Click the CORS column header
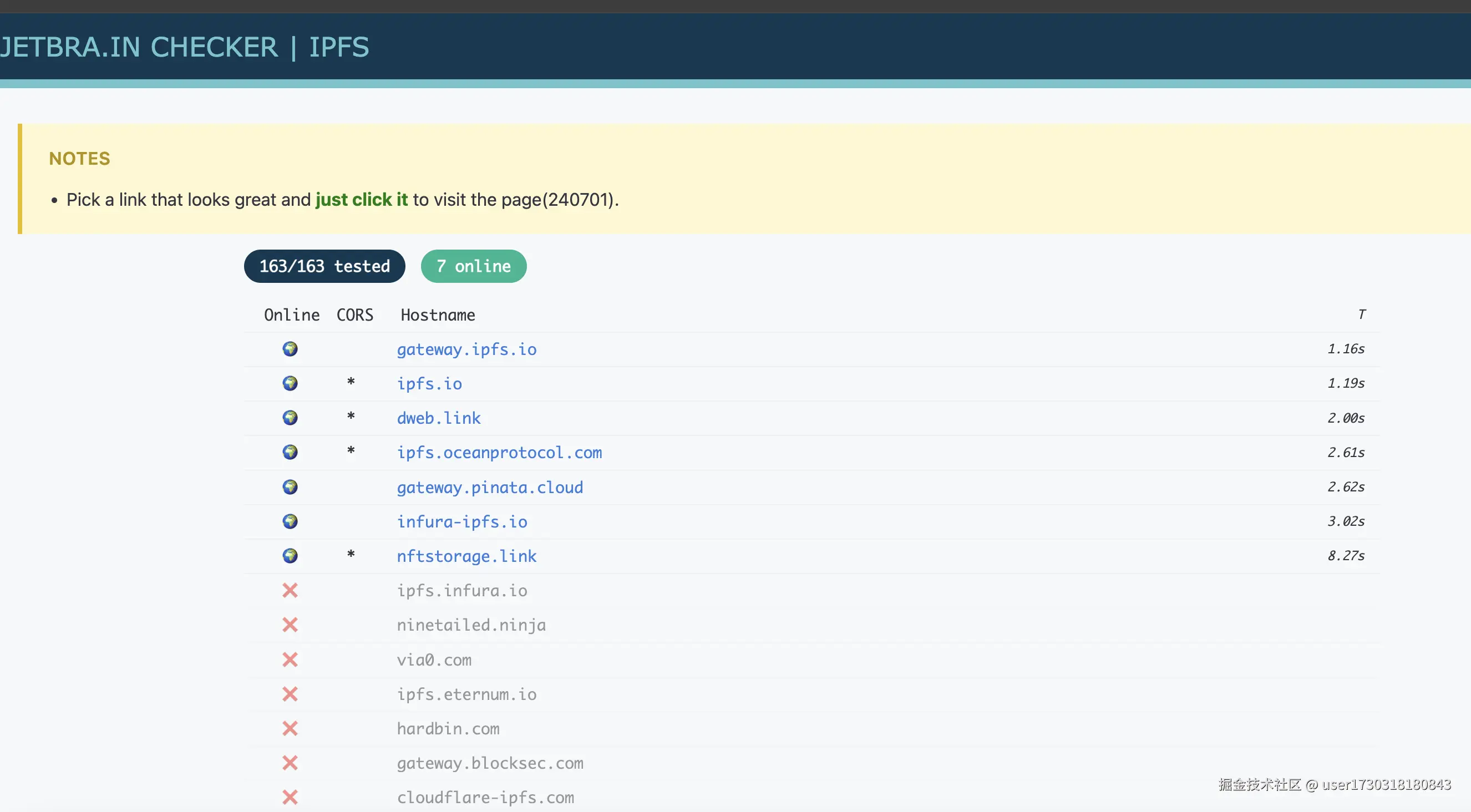The height and width of the screenshot is (812, 1471). coord(354,314)
